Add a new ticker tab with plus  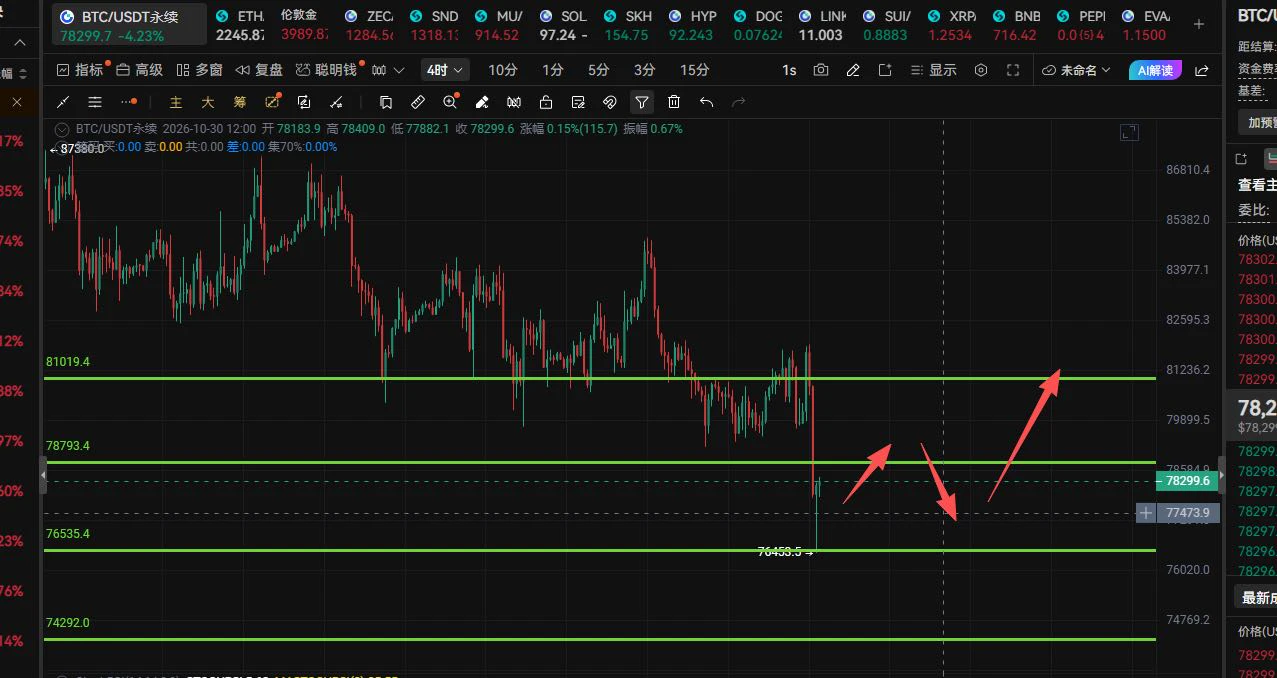tap(1199, 24)
